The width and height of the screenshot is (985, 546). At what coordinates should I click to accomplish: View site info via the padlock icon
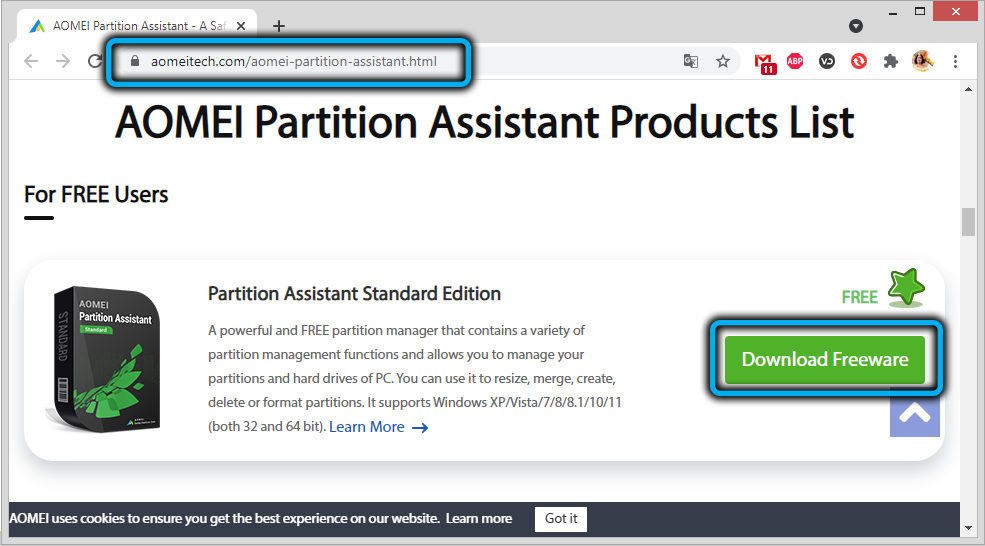137,61
